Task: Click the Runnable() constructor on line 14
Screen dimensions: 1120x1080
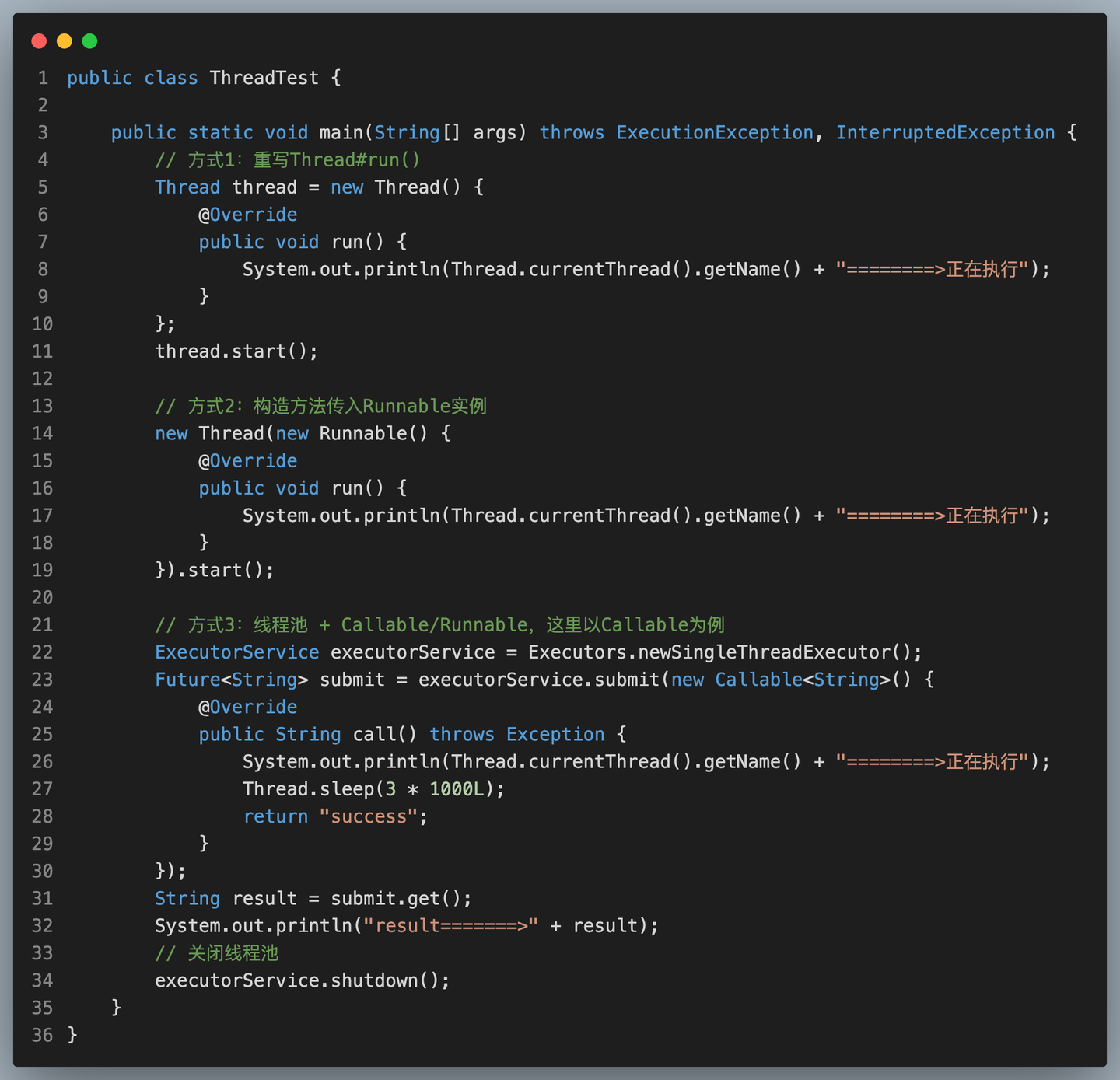Action: (373, 434)
